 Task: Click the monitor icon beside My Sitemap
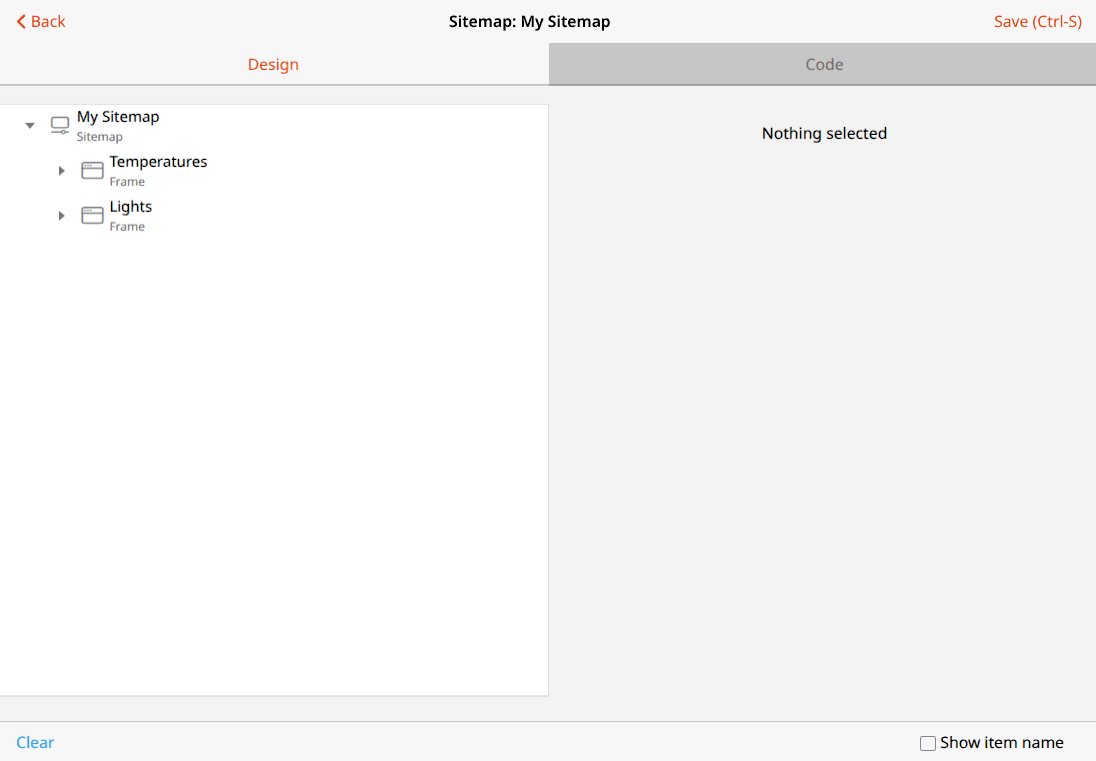click(x=59, y=124)
